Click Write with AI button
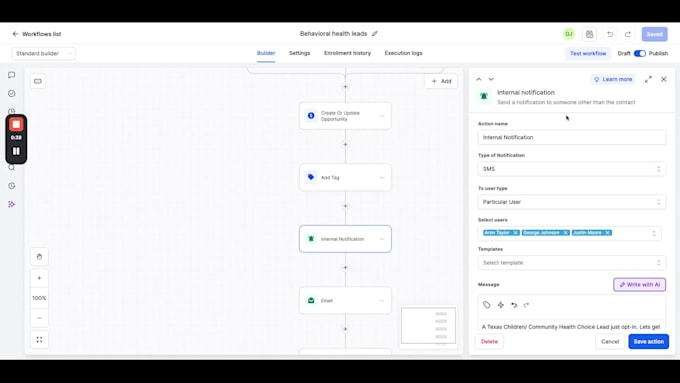The image size is (680, 383). pos(639,285)
